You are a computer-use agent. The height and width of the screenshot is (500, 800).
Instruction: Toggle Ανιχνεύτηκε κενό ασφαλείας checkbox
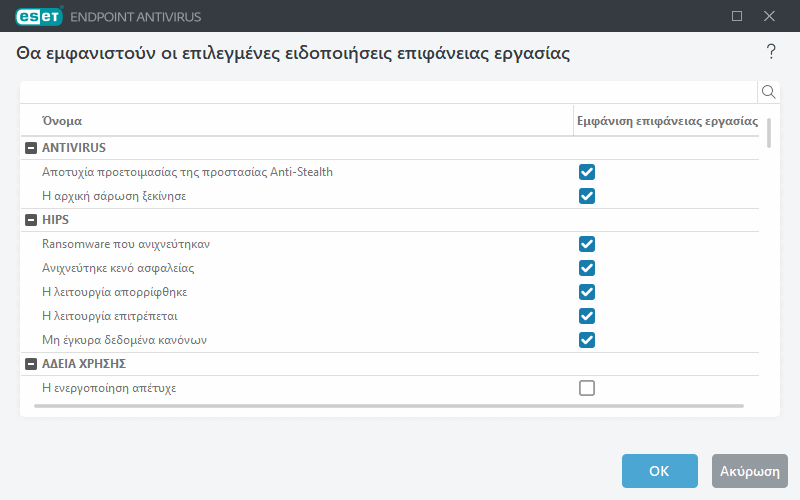pos(587,268)
